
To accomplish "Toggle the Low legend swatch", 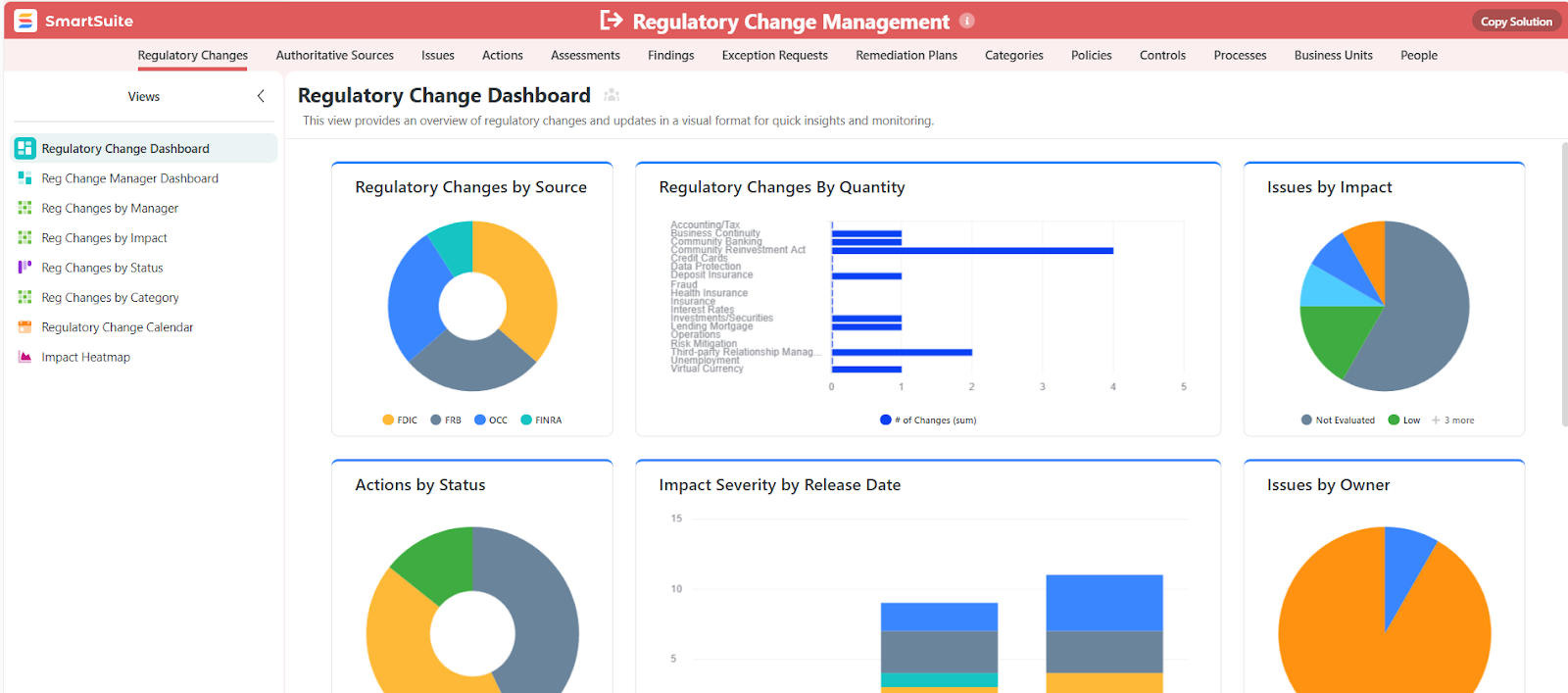I will click(x=1394, y=420).
